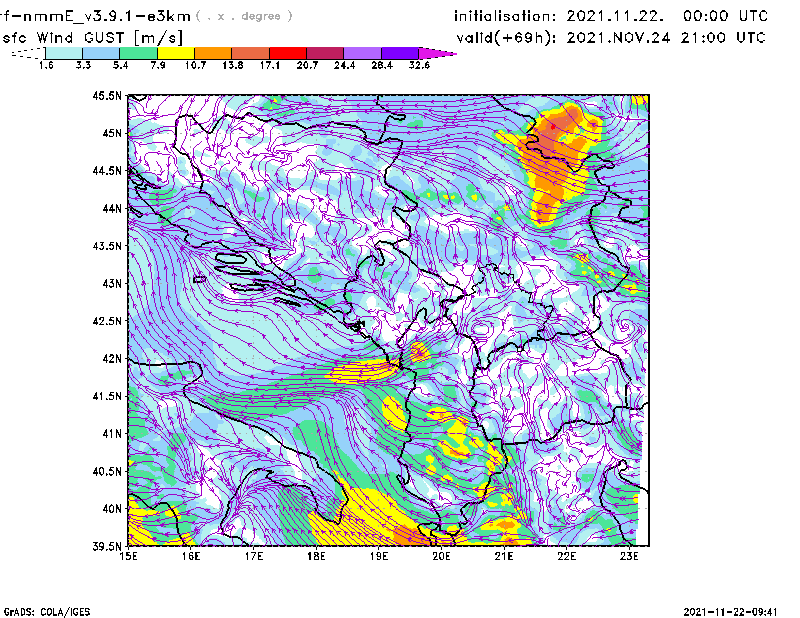Screen dimensions: 800x618
Task: Click the 'sfc Wind GUST [m/s]' title
Action: tap(92, 38)
